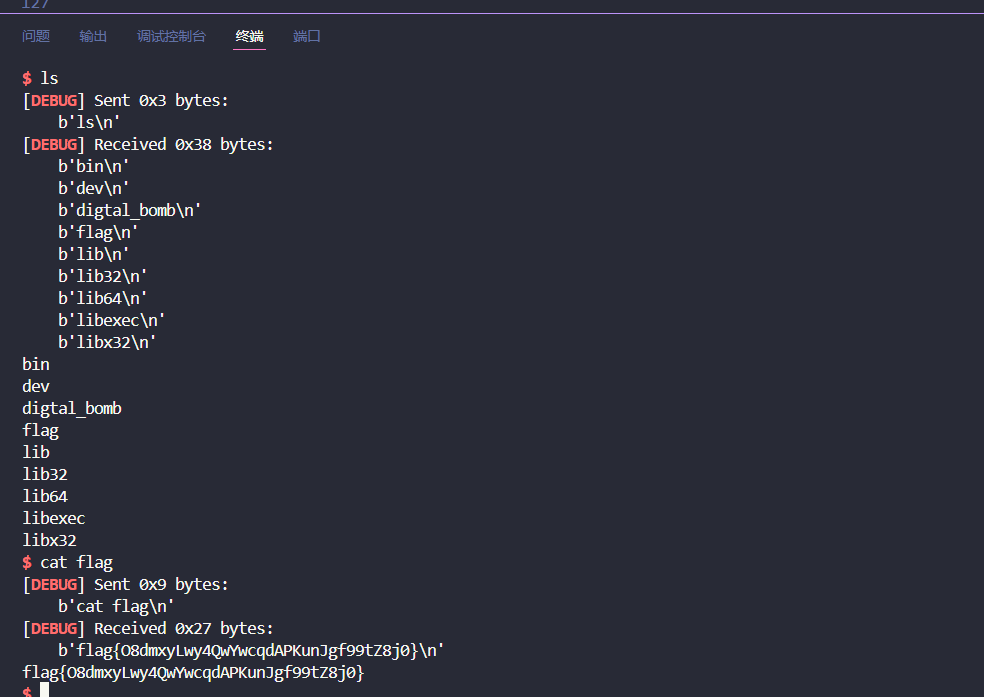Click the b'cat flag\n' sent bytes line
The height and width of the screenshot is (697, 984).
116,606
